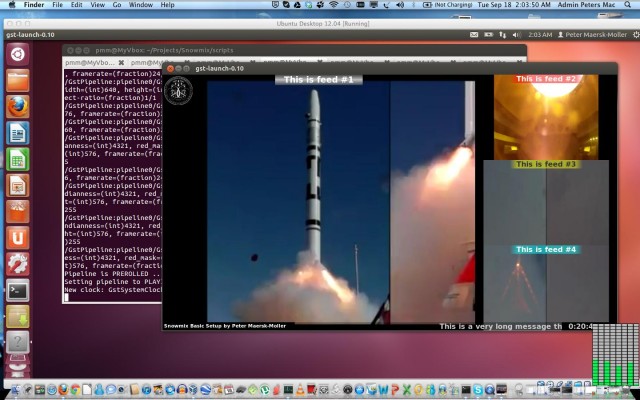The height and width of the screenshot is (400, 640).
Task: Select first pmm@MyVbox terminal tab
Action: tap(96, 63)
